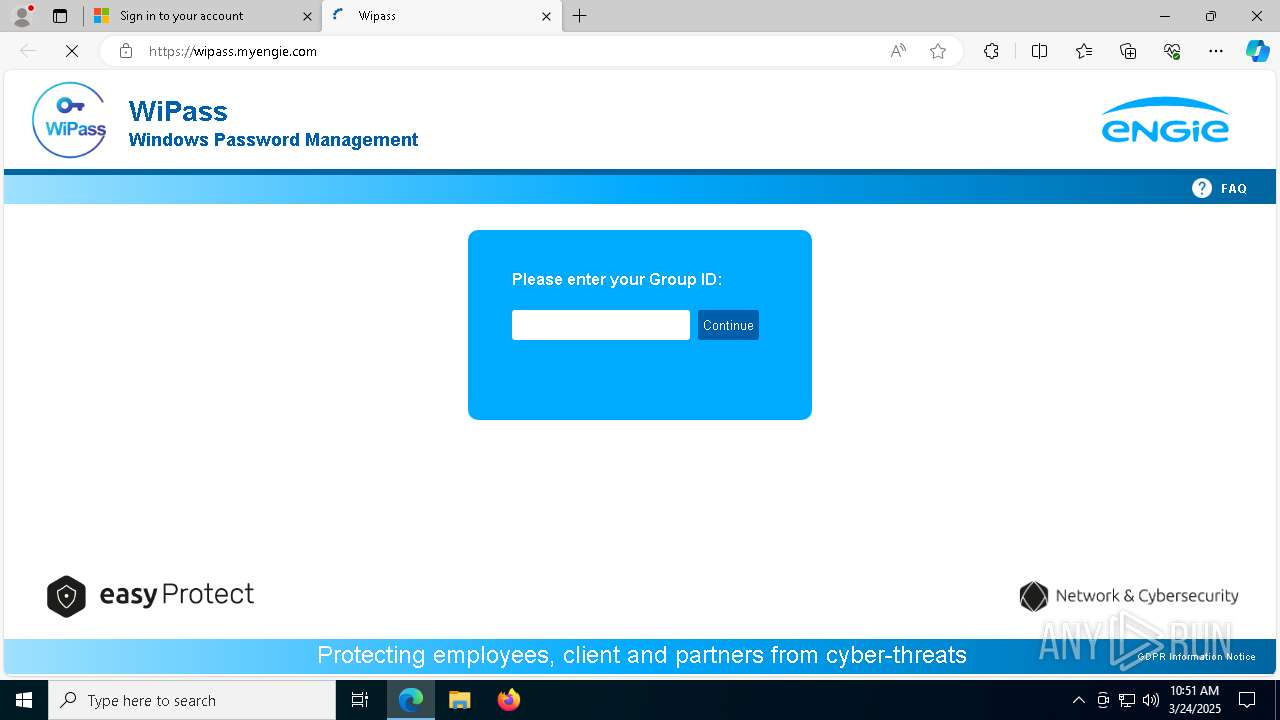
Task: Close the Wipass tab
Action: point(546,16)
